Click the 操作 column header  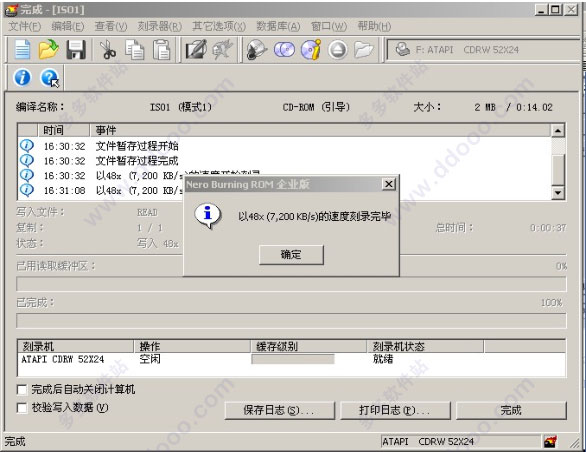tap(192, 346)
